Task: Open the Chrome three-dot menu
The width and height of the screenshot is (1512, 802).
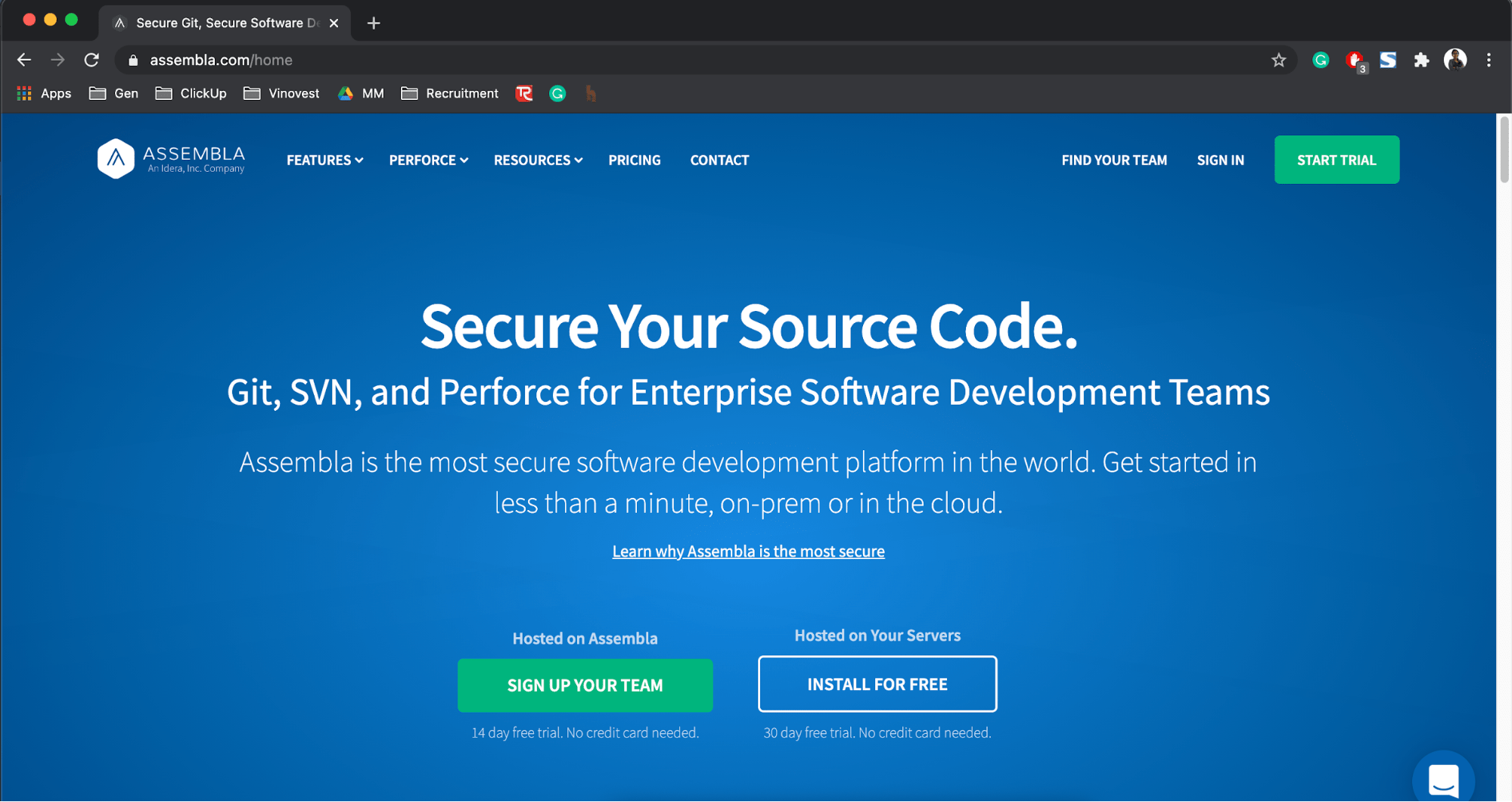Action: 1489,60
